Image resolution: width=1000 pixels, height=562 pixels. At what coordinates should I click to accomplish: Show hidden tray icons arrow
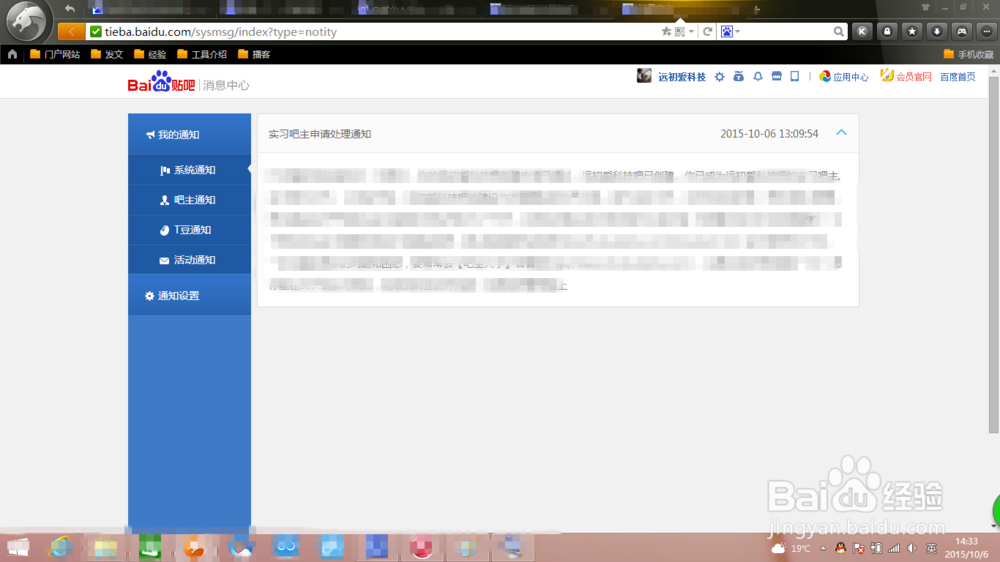[823, 548]
